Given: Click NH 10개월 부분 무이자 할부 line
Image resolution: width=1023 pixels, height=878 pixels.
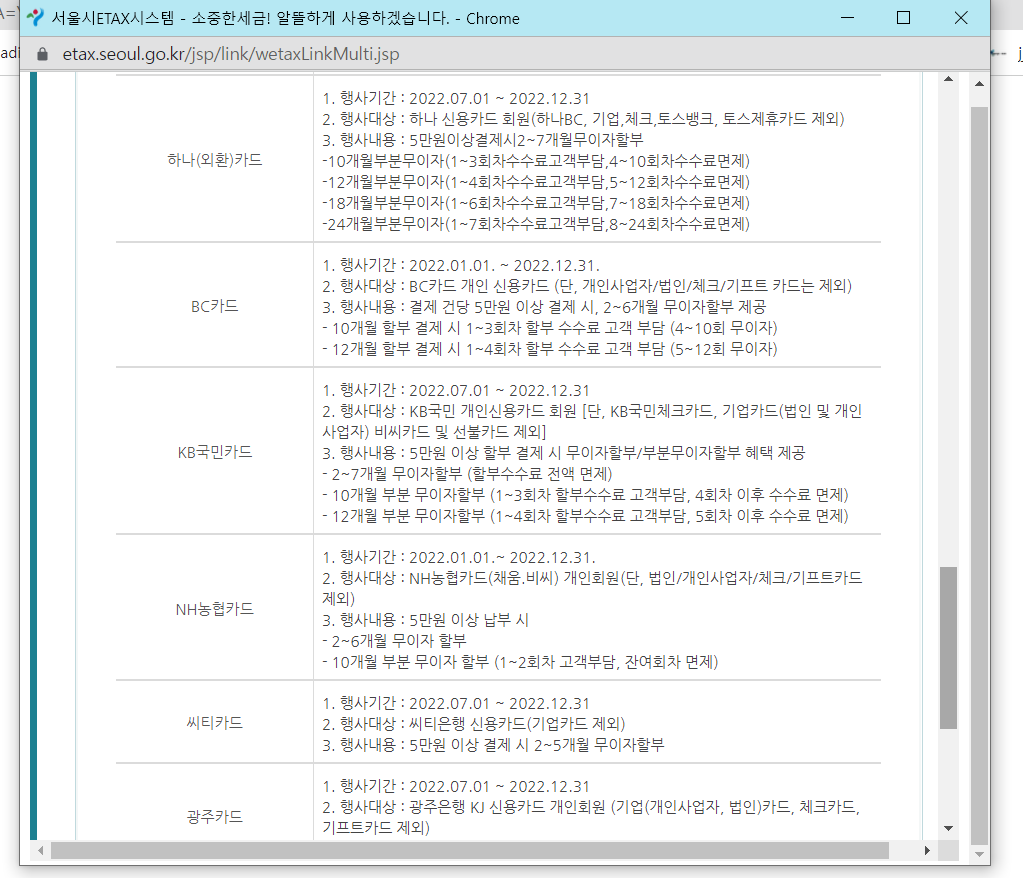Looking at the screenshot, I should coord(520,662).
